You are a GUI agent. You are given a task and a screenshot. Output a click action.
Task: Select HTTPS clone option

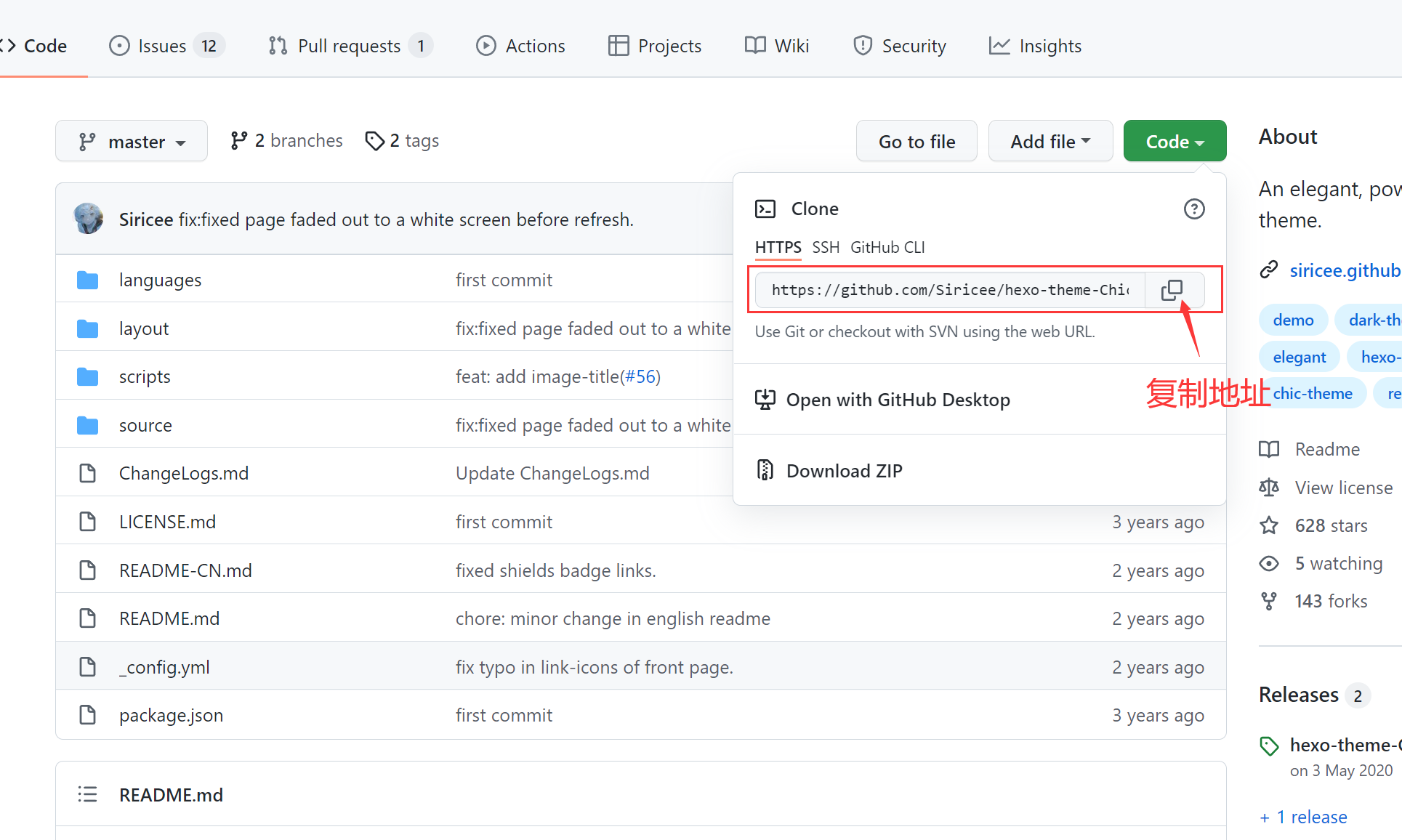(778, 248)
